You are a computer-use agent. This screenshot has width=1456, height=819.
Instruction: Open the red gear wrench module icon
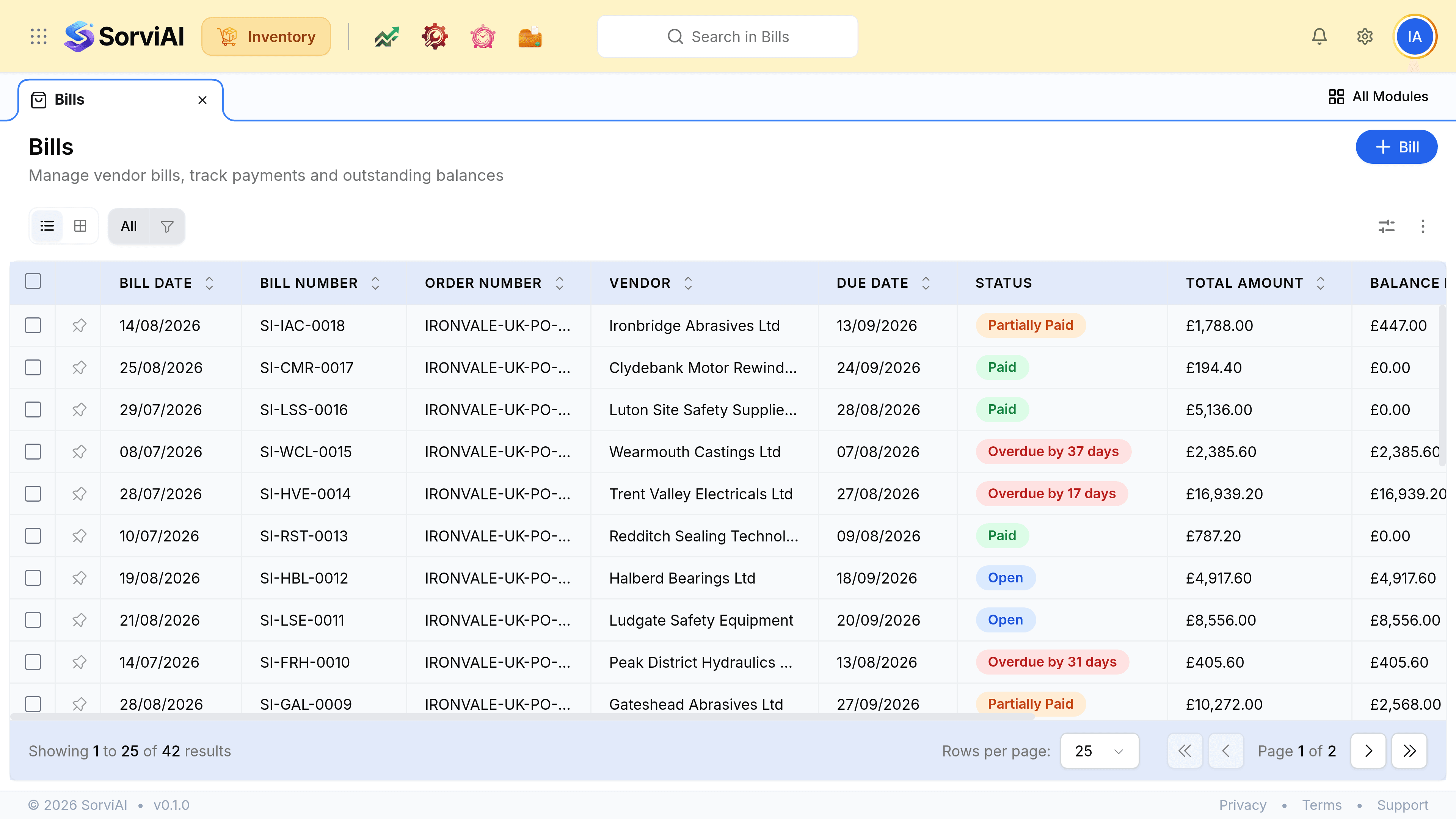(435, 37)
